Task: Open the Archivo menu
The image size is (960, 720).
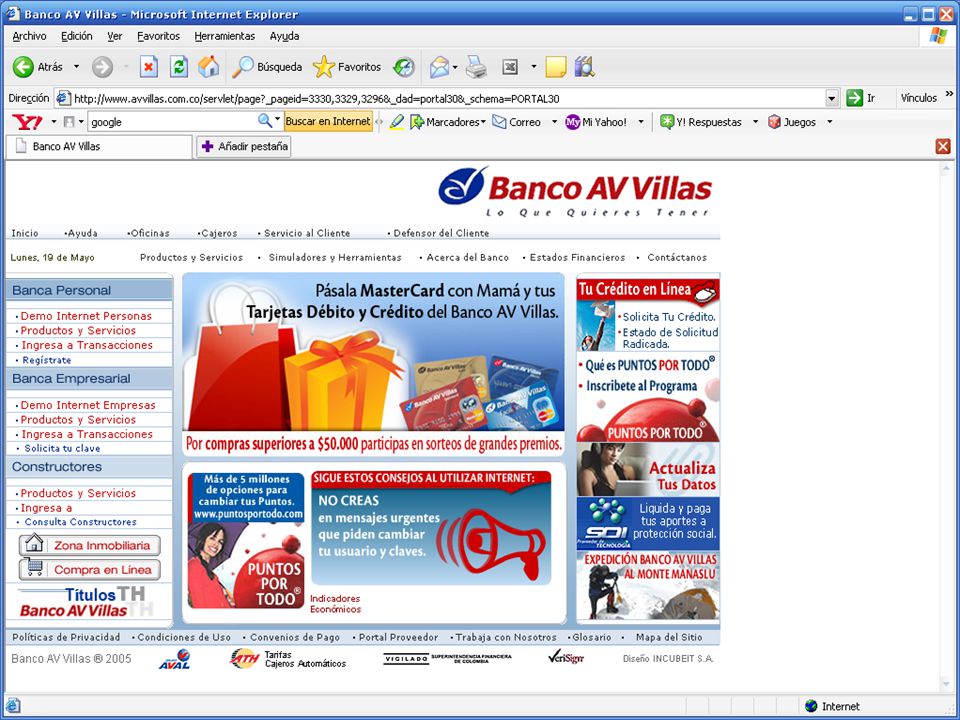Action: coord(29,36)
